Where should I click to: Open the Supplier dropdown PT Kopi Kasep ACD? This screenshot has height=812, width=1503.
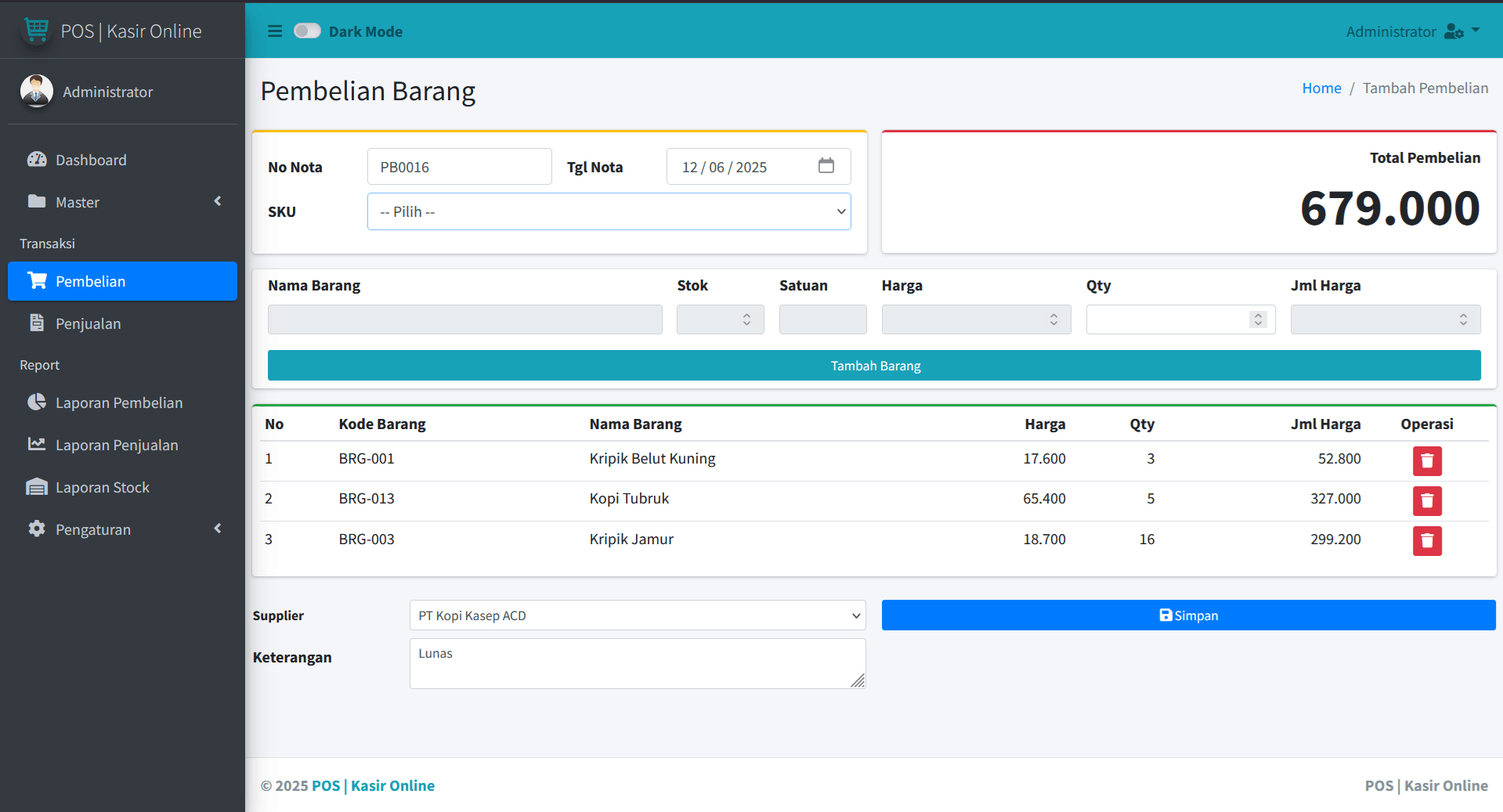pos(638,615)
